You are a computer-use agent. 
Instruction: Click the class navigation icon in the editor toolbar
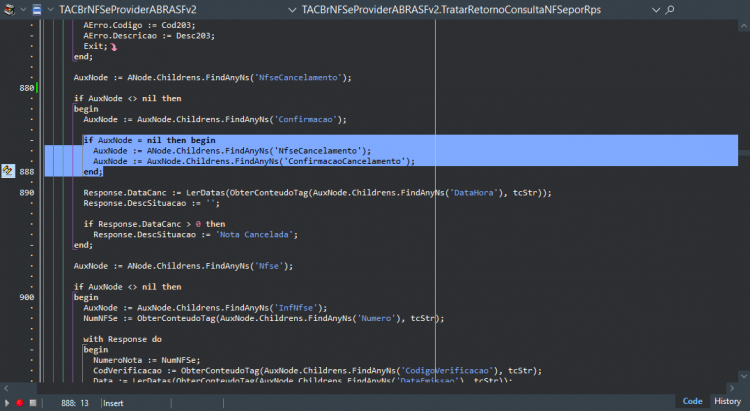tap(9, 9)
